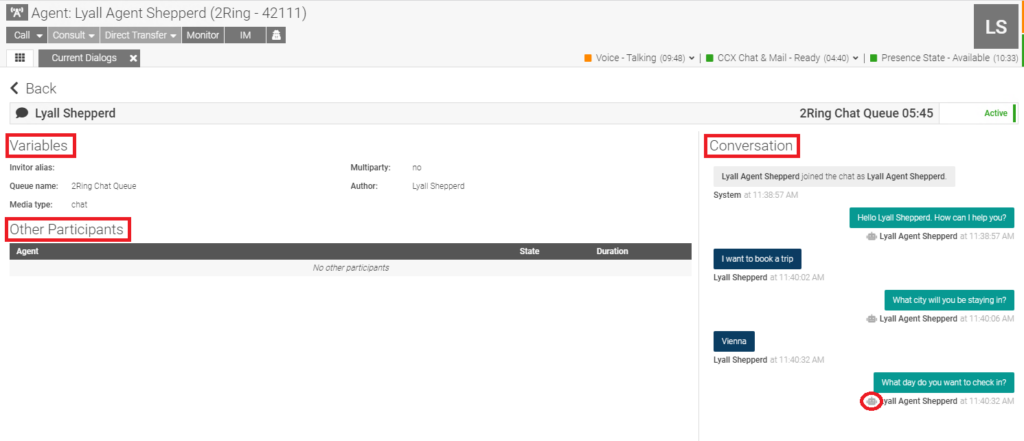Click the Monitor button

click(202, 35)
